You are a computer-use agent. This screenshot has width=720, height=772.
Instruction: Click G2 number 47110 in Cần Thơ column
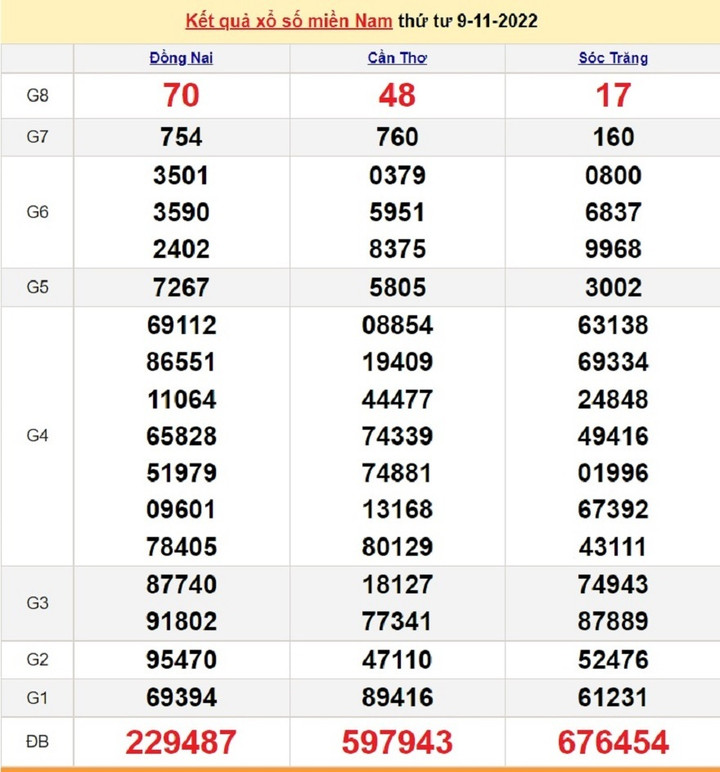397,660
